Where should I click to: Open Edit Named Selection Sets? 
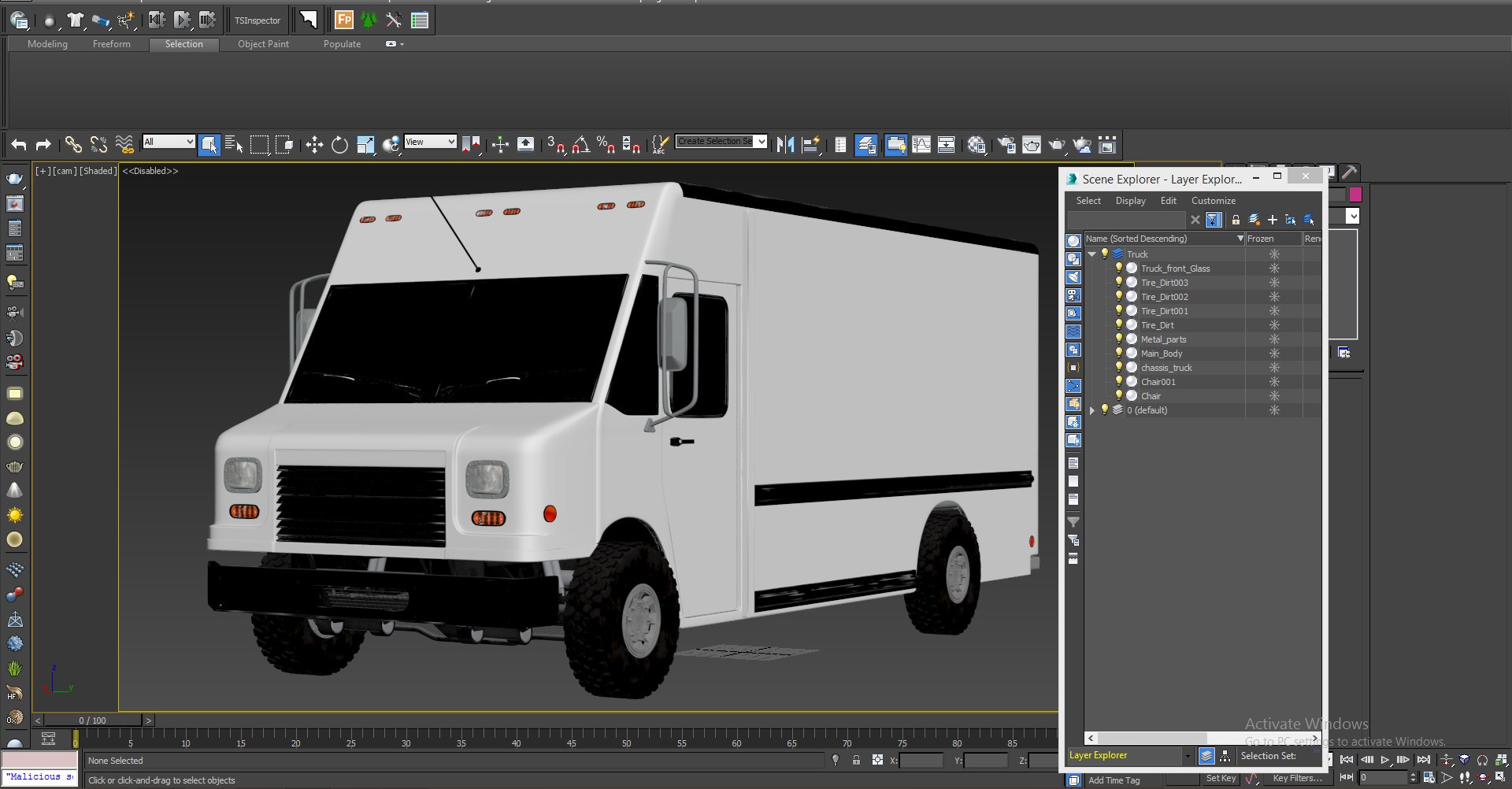(x=660, y=144)
